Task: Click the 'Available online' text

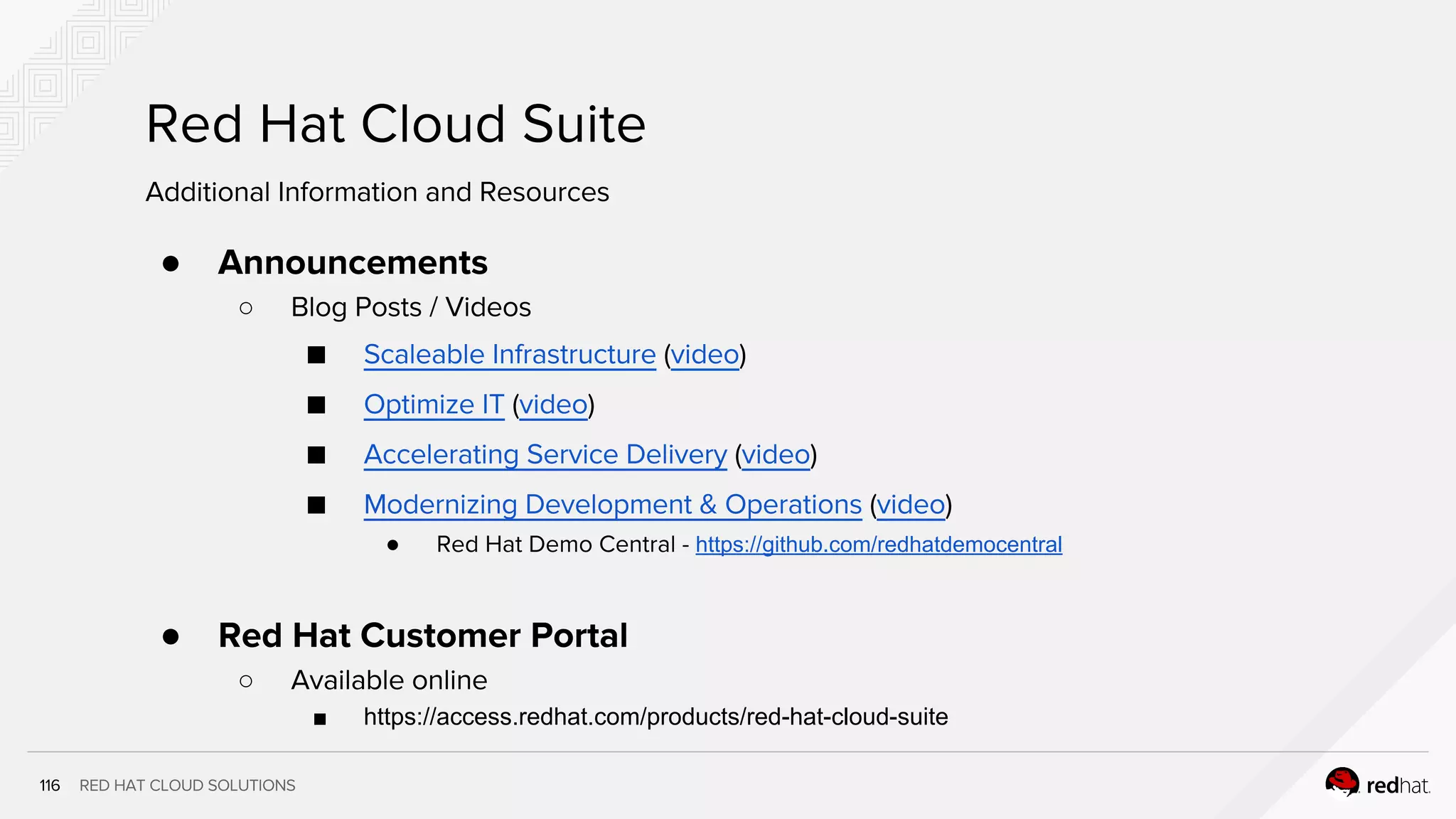Action: point(389,680)
